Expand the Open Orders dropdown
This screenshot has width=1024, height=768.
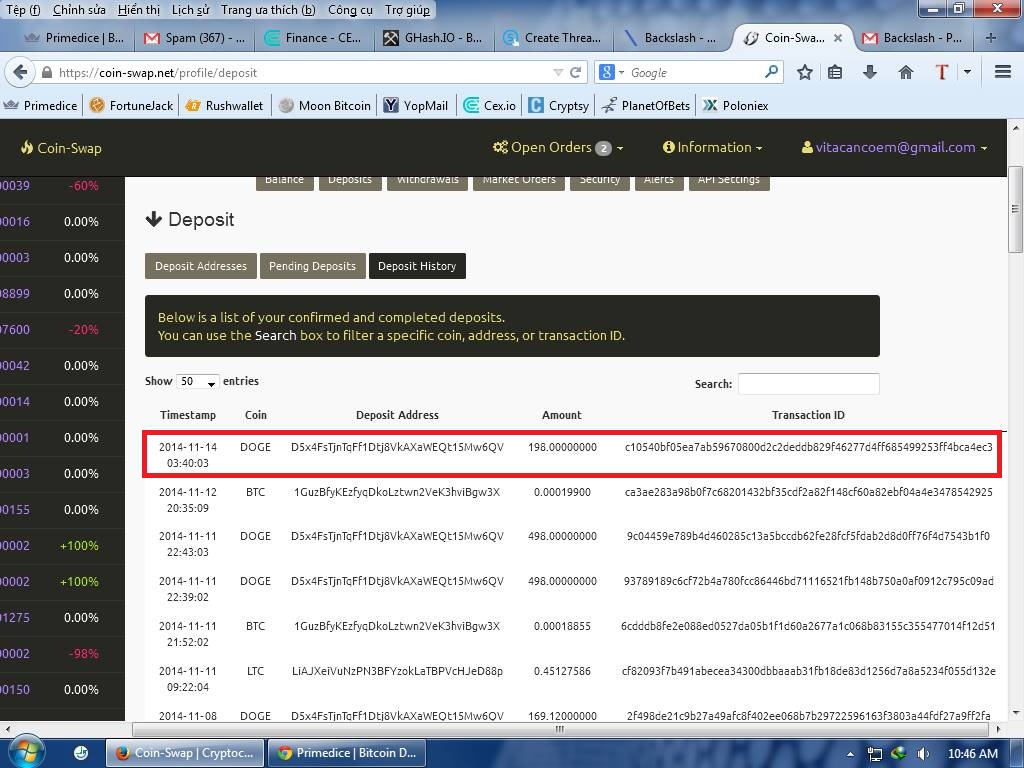click(x=557, y=147)
